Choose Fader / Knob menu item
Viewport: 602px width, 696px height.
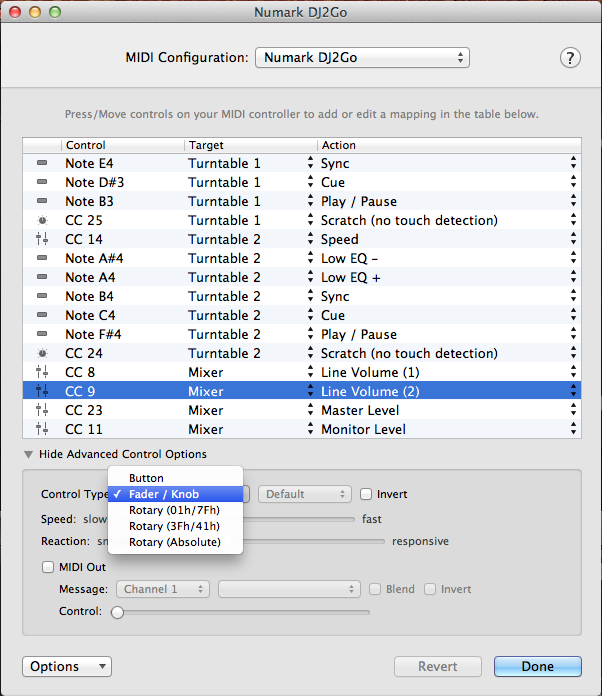[x=175, y=494]
